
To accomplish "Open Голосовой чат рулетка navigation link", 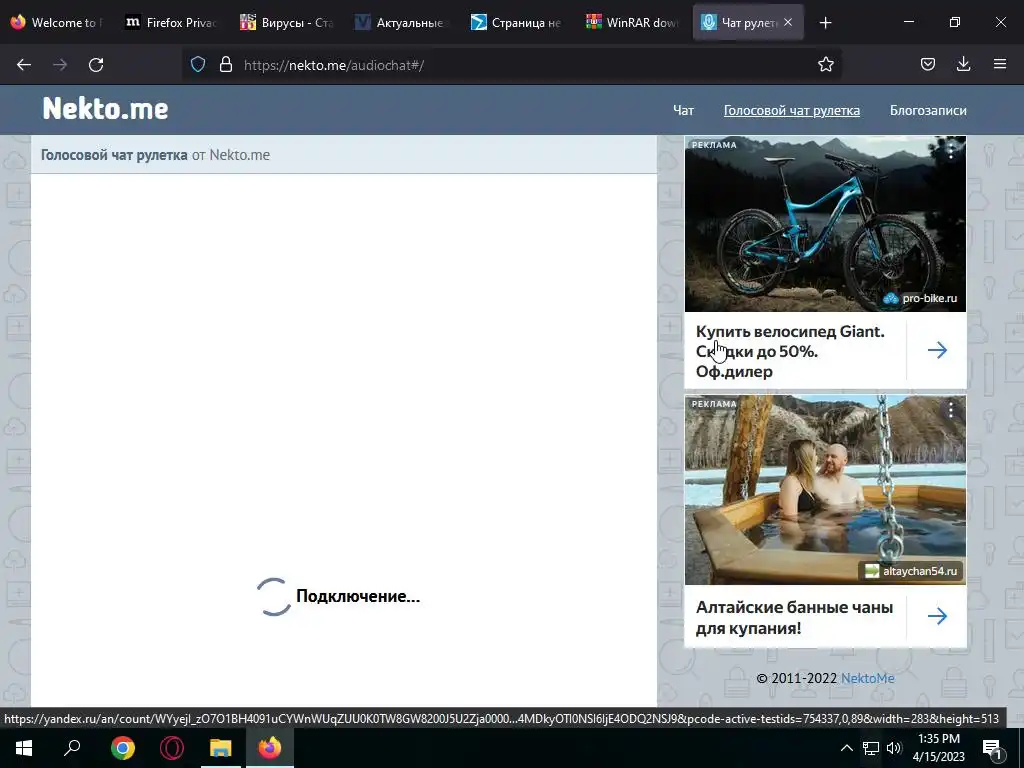I will click(792, 110).
